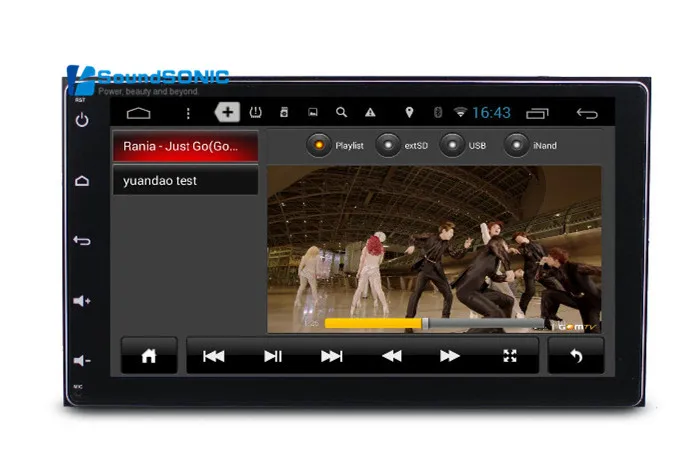
Task: Tap the player home button at bottom left
Action: [x=149, y=356]
